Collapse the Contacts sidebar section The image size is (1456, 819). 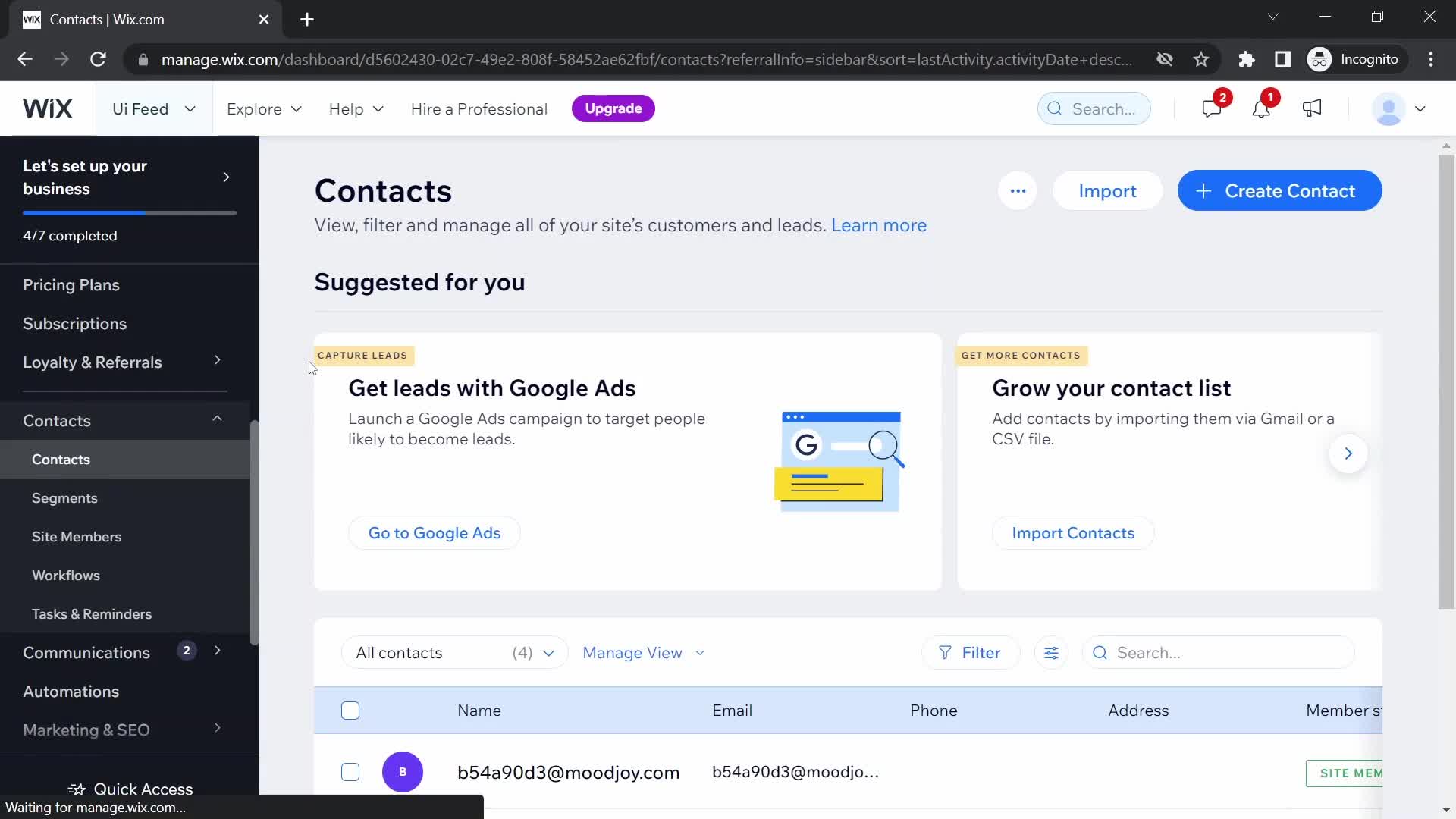[x=217, y=419]
